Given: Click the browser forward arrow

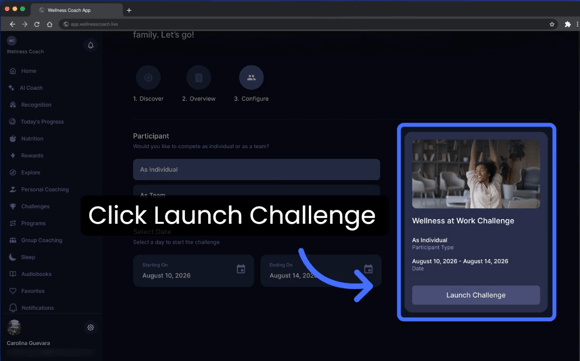Looking at the screenshot, I should point(24,24).
